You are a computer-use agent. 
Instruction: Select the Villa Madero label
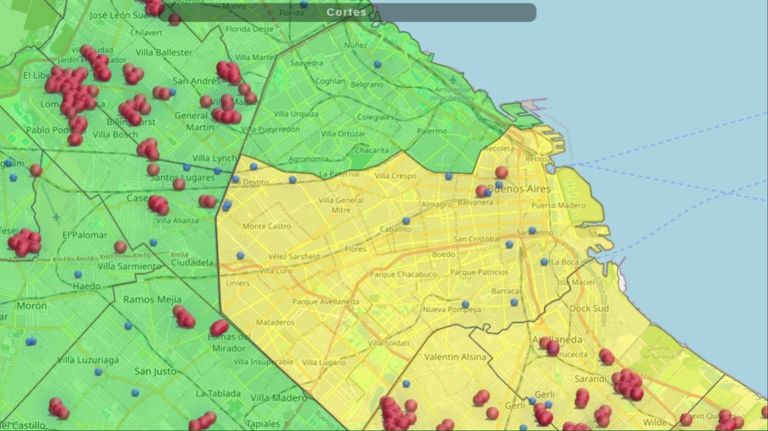[279, 398]
